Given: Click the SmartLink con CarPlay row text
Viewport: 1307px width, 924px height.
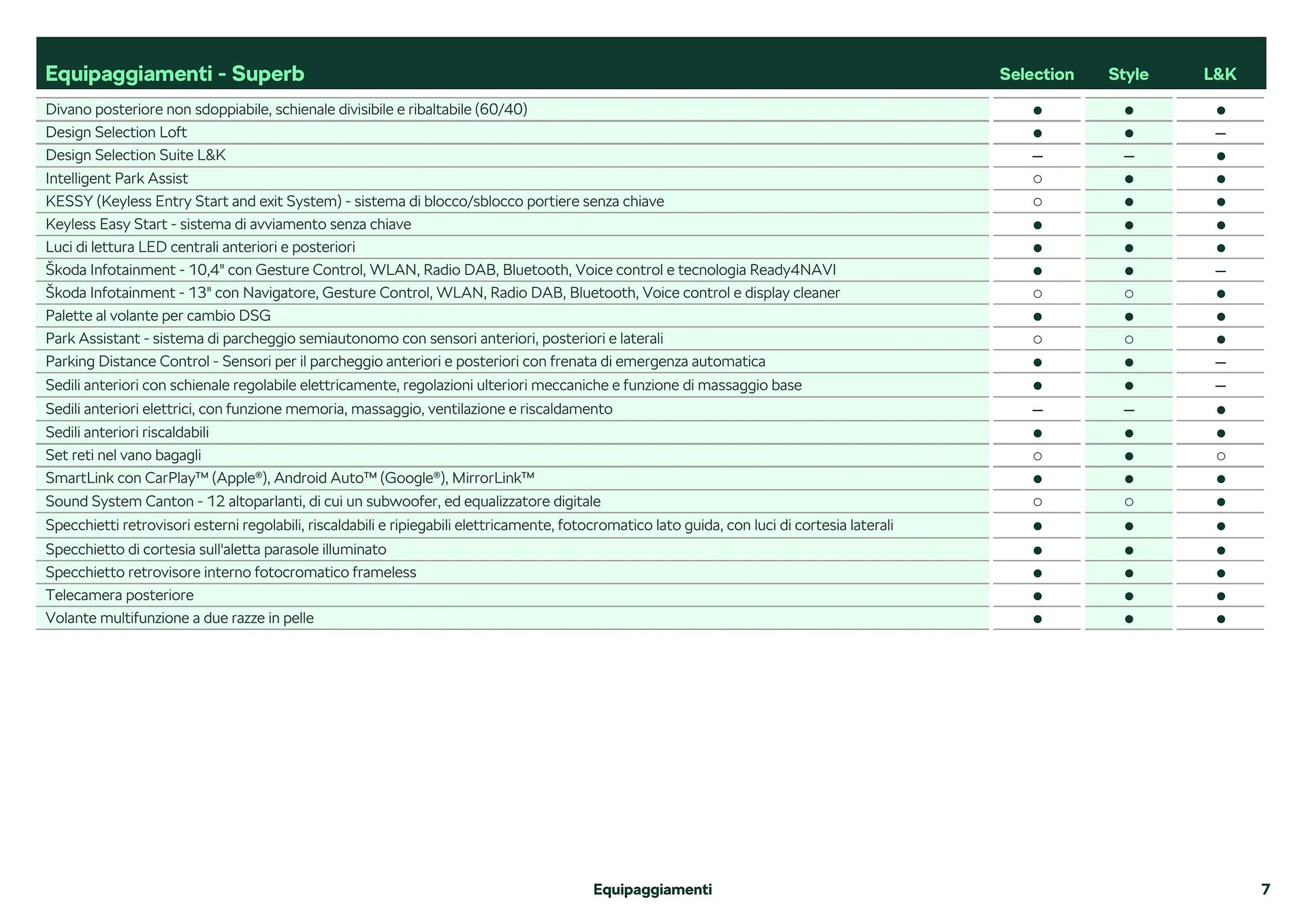Looking at the screenshot, I should 289,478.
